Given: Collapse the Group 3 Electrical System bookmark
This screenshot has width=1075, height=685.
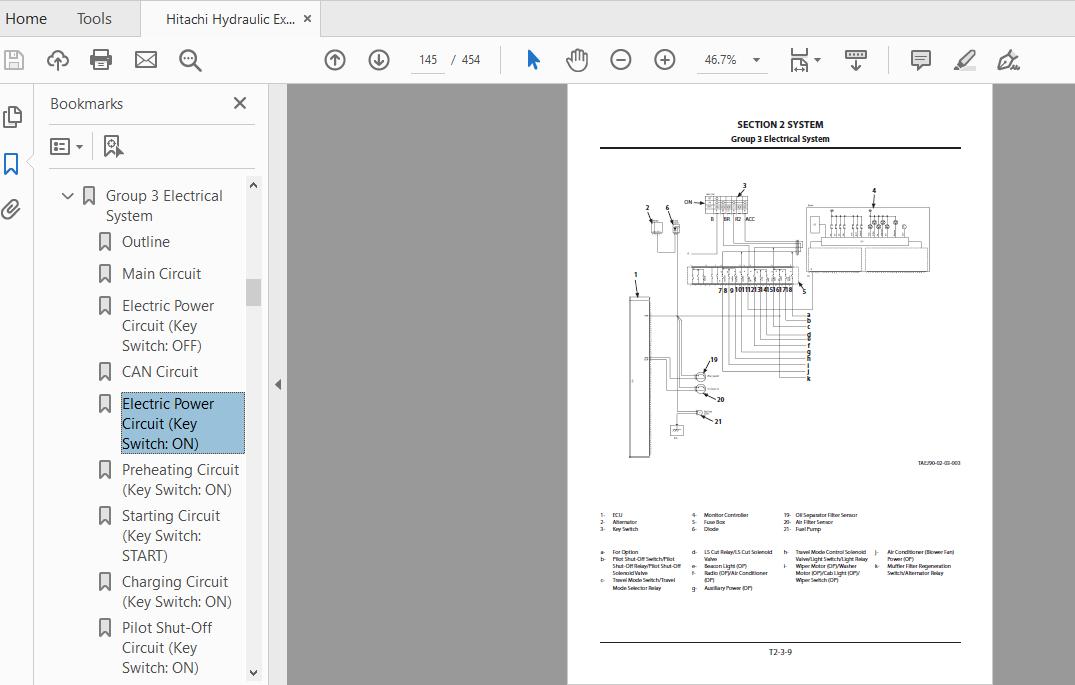Looking at the screenshot, I should tap(68, 196).
